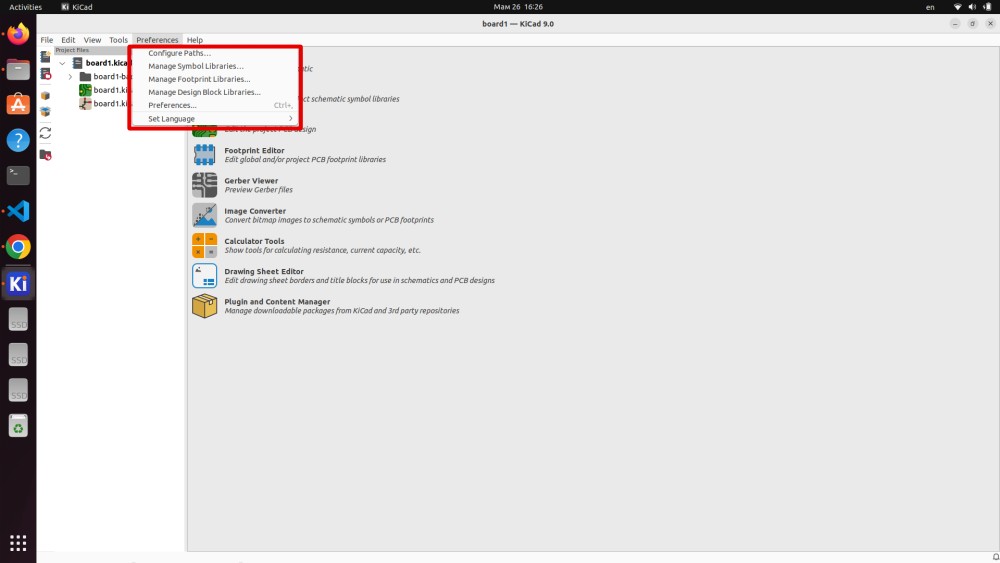Open the Set Language submenu arrow
The width and height of the screenshot is (1000, 563).
[291, 119]
